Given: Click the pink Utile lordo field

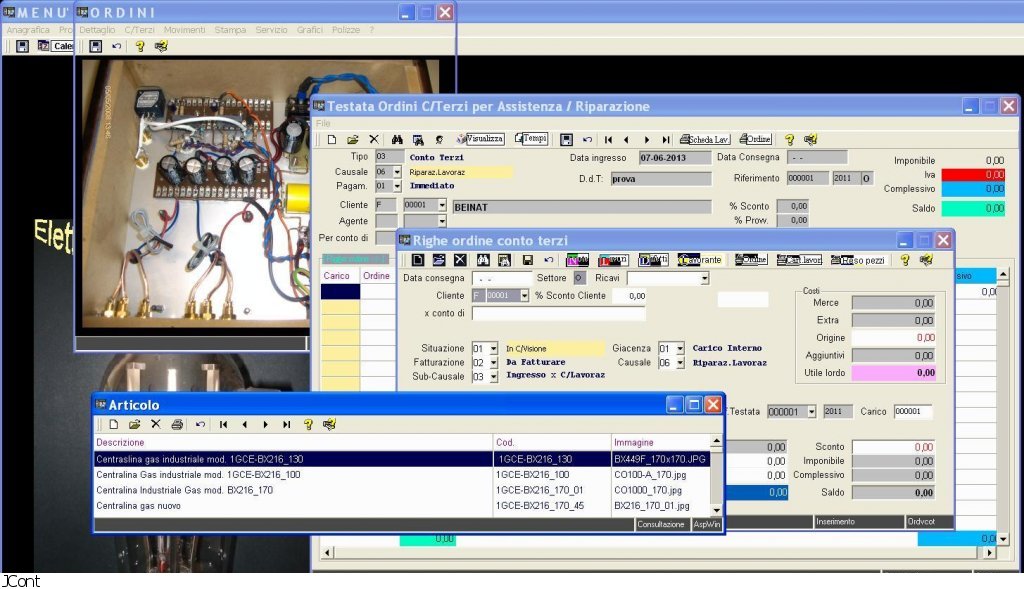Looking at the screenshot, I should pos(893,373).
